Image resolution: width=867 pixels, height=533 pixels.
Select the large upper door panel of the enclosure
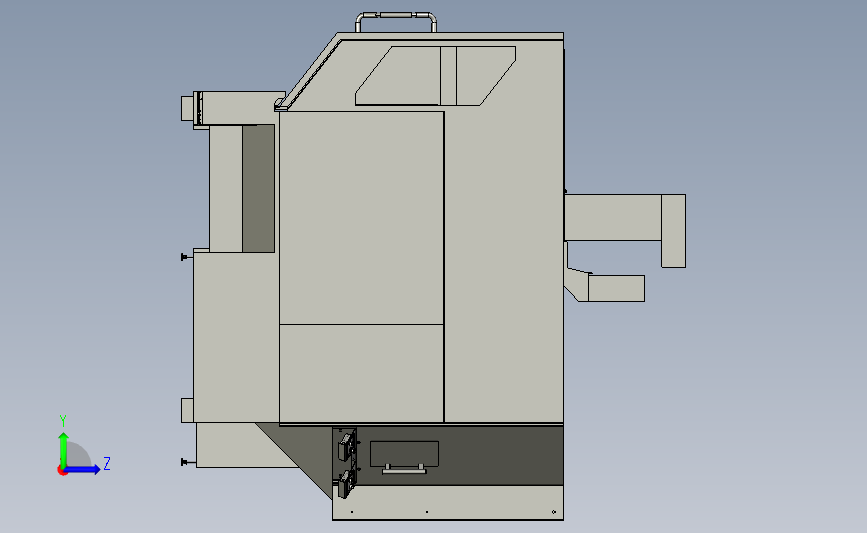362,218
